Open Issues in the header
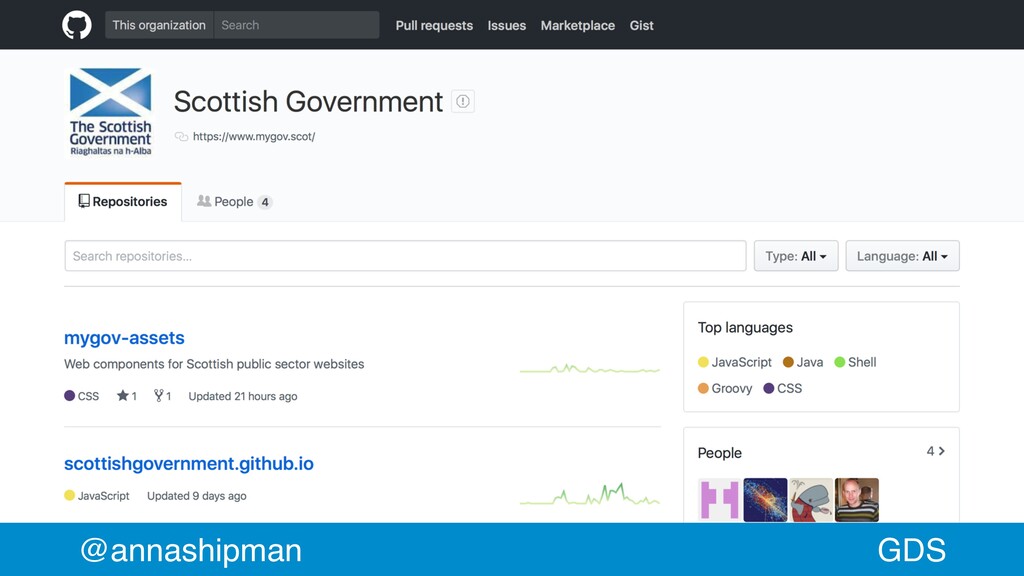The width and height of the screenshot is (1024, 576). 507,25
